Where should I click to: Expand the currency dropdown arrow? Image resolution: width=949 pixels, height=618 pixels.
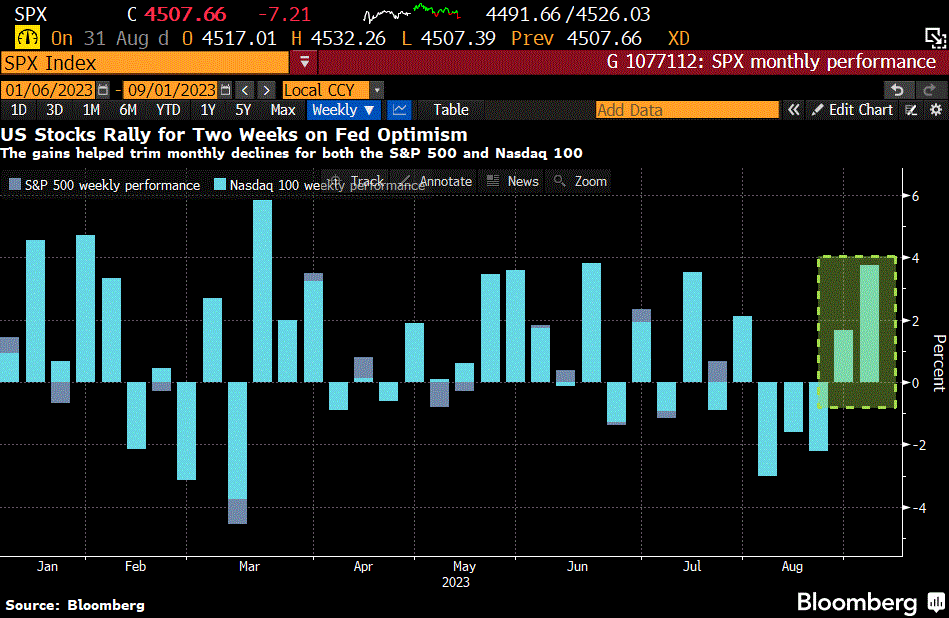pyautogui.click(x=377, y=90)
